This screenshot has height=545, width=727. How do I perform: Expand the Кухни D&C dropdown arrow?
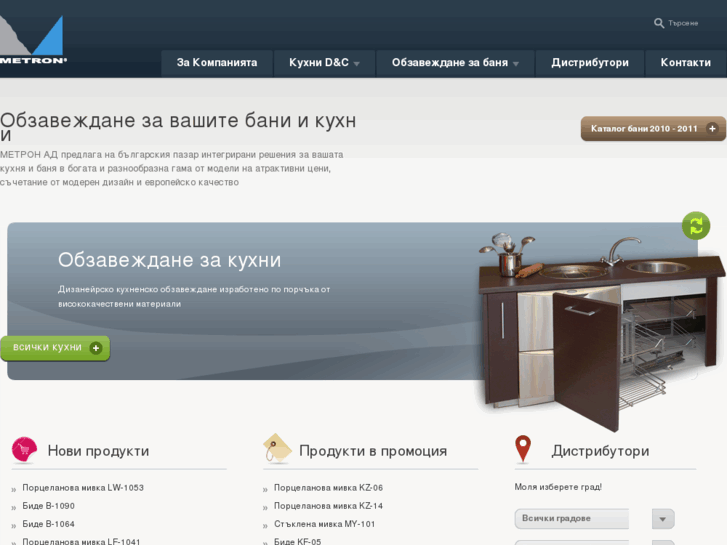point(357,64)
